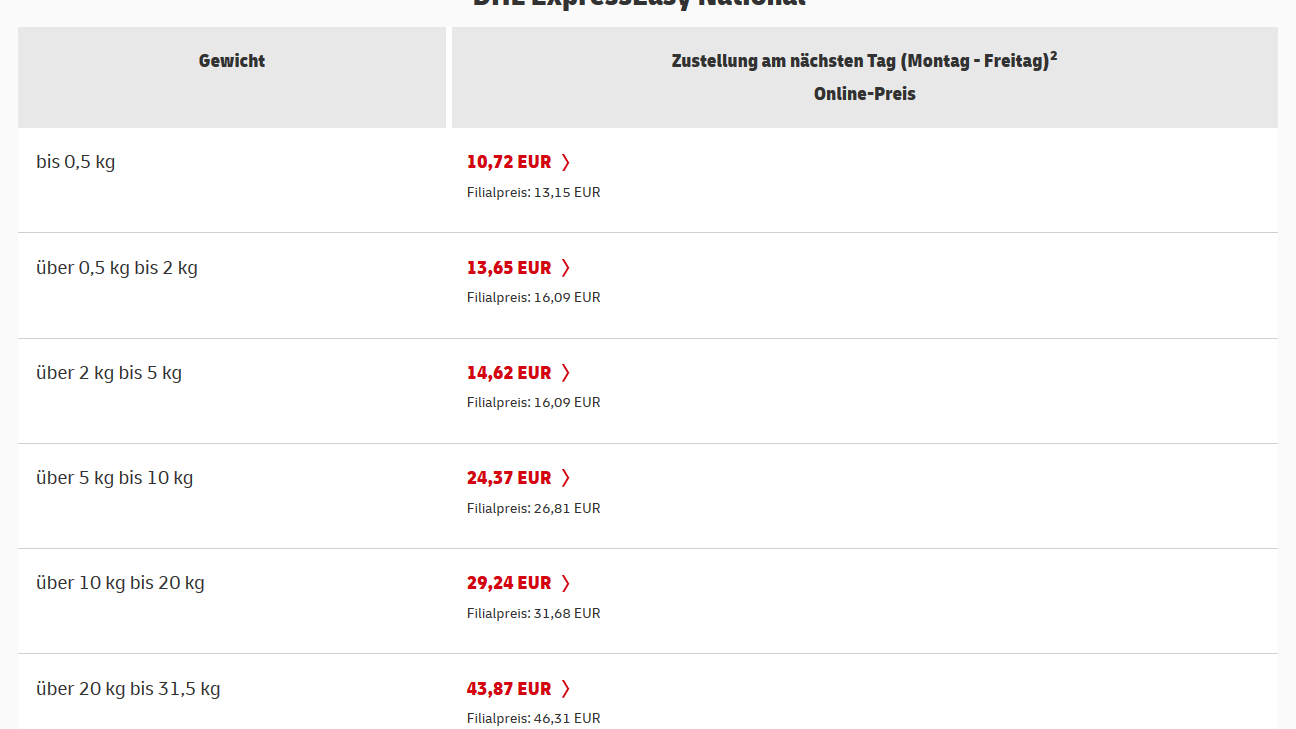Click the chevron arrow next to 10,72 EUR
Image resolution: width=1296 pixels, height=729 pixels.
pyautogui.click(x=566, y=162)
